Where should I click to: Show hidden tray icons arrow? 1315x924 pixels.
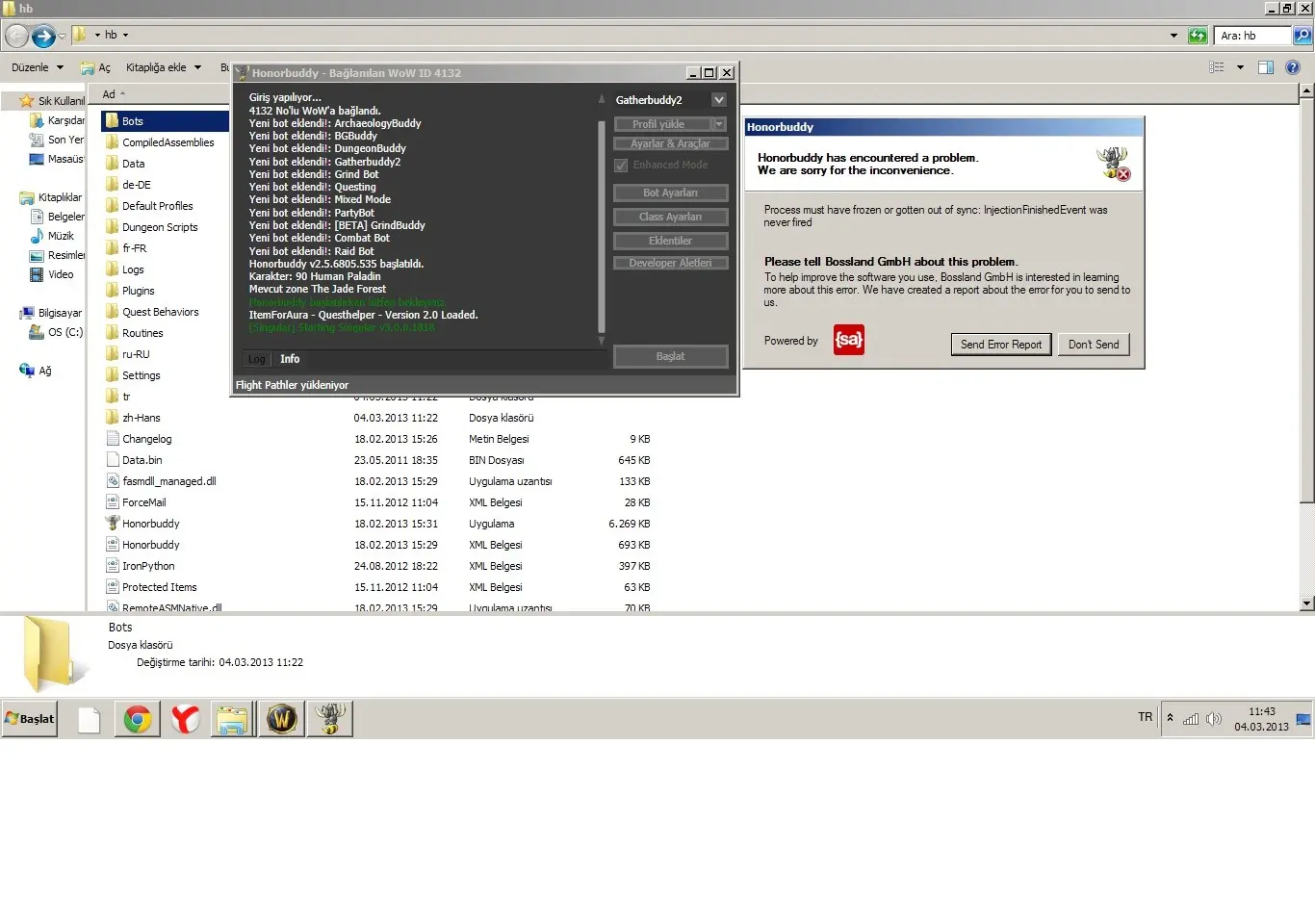(x=1170, y=717)
